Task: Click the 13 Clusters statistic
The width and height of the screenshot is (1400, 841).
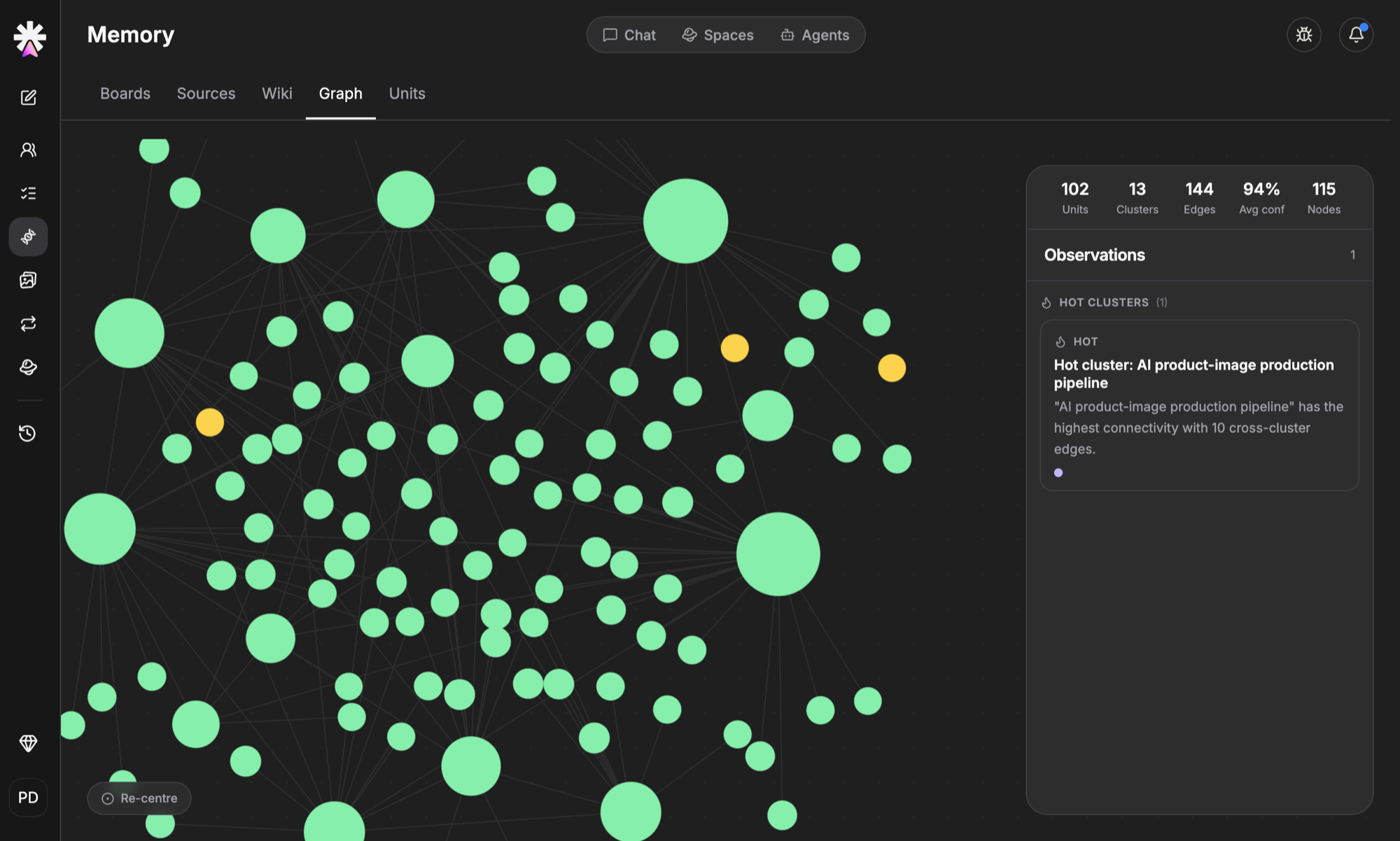Action: click(1137, 197)
